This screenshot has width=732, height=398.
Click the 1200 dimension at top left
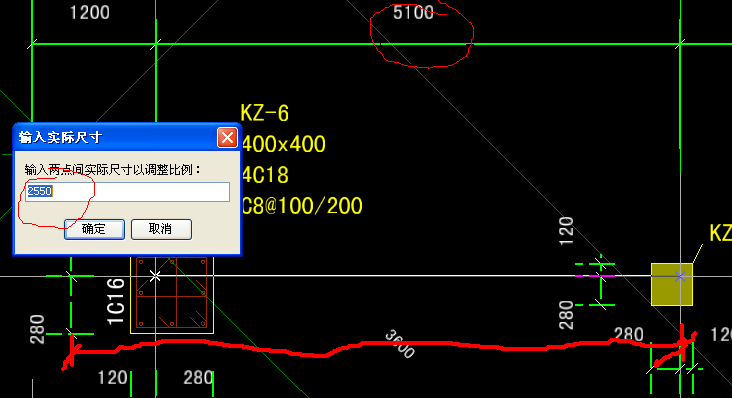[90, 13]
